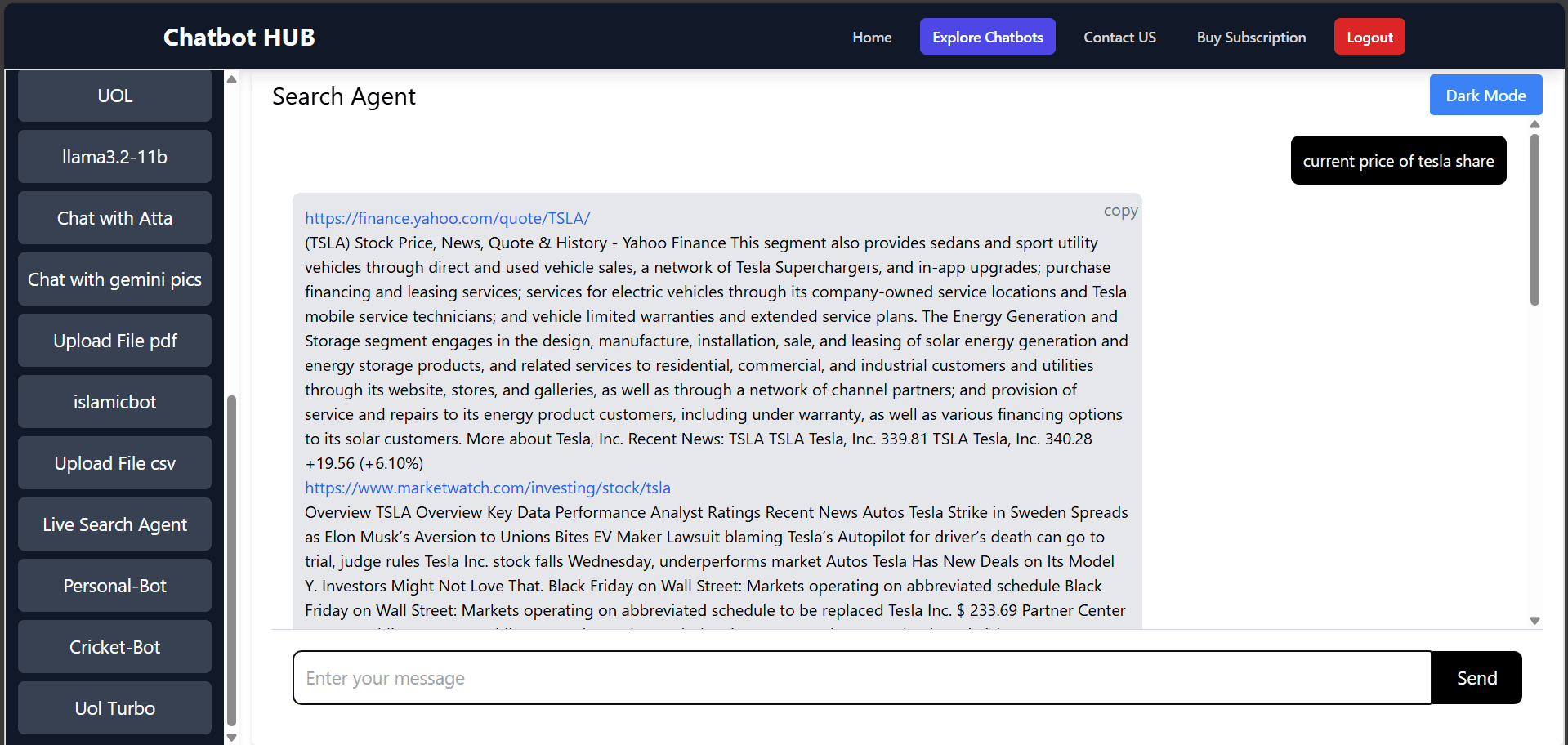Select the llama3.2-11b chatbot
Image resolution: width=1568 pixels, height=745 pixels.
click(114, 157)
